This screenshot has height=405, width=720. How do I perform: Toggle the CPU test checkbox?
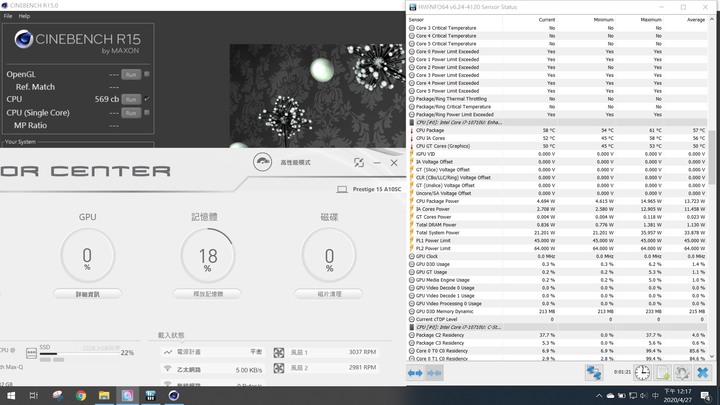tap(147, 99)
